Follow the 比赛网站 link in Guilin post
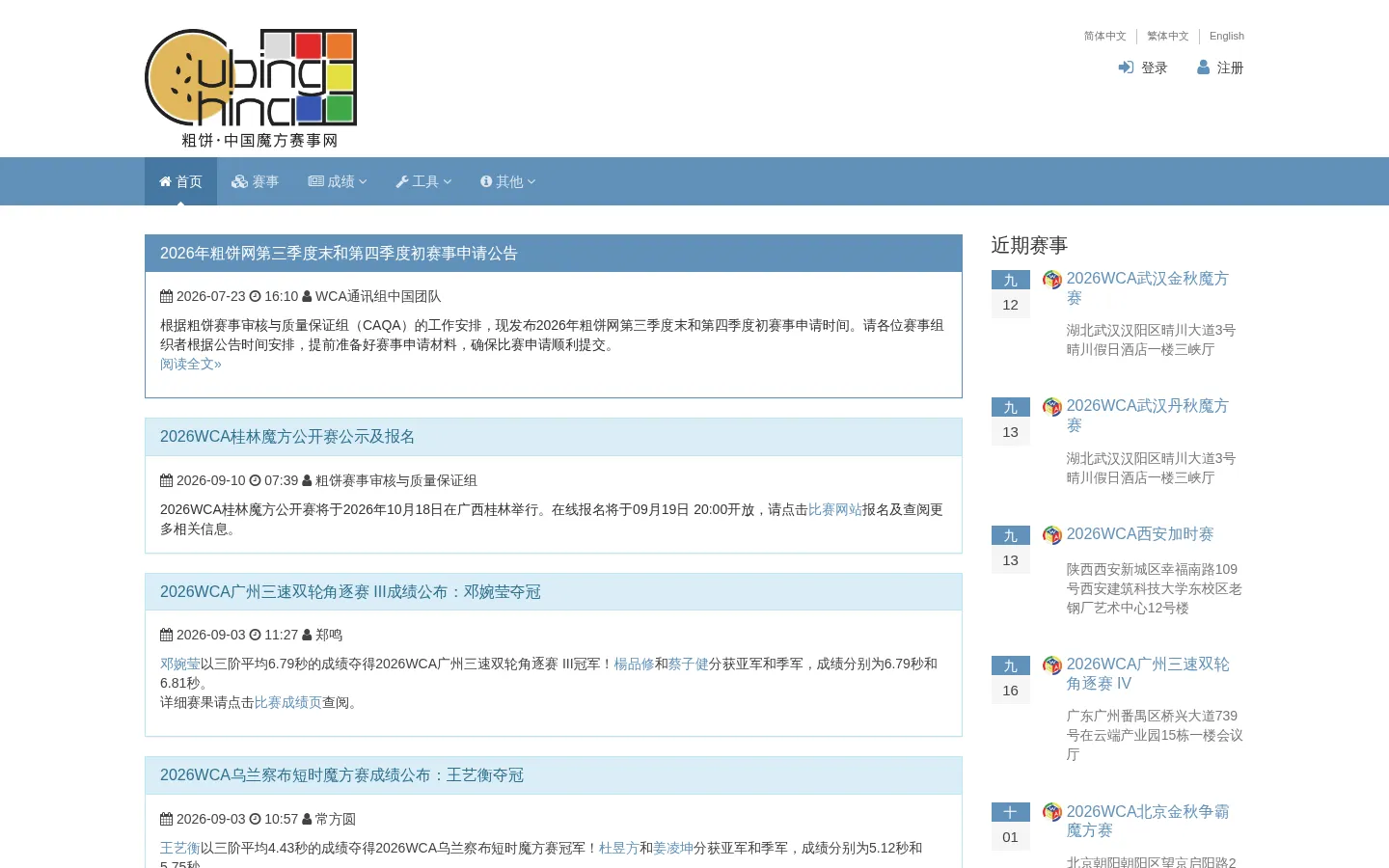The image size is (1389, 868). pos(835,509)
